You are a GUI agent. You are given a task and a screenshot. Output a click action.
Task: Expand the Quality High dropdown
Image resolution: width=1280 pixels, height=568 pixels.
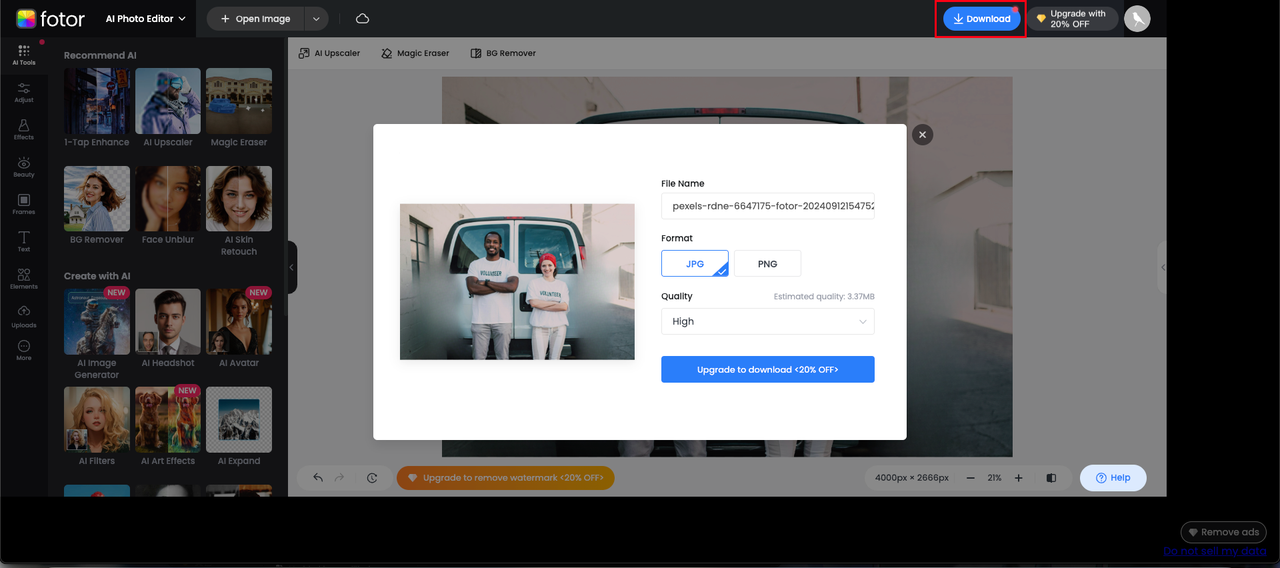pyautogui.click(x=768, y=321)
